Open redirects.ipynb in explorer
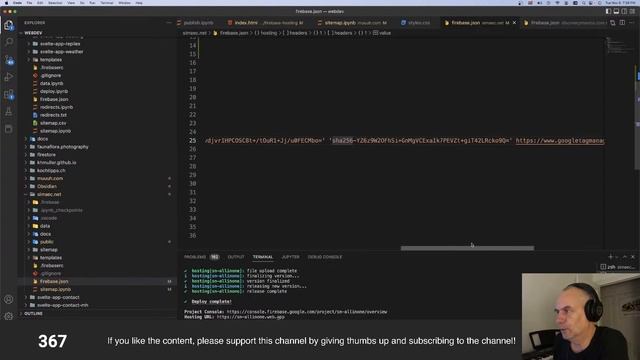The width and height of the screenshot is (640, 360). coord(56,107)
